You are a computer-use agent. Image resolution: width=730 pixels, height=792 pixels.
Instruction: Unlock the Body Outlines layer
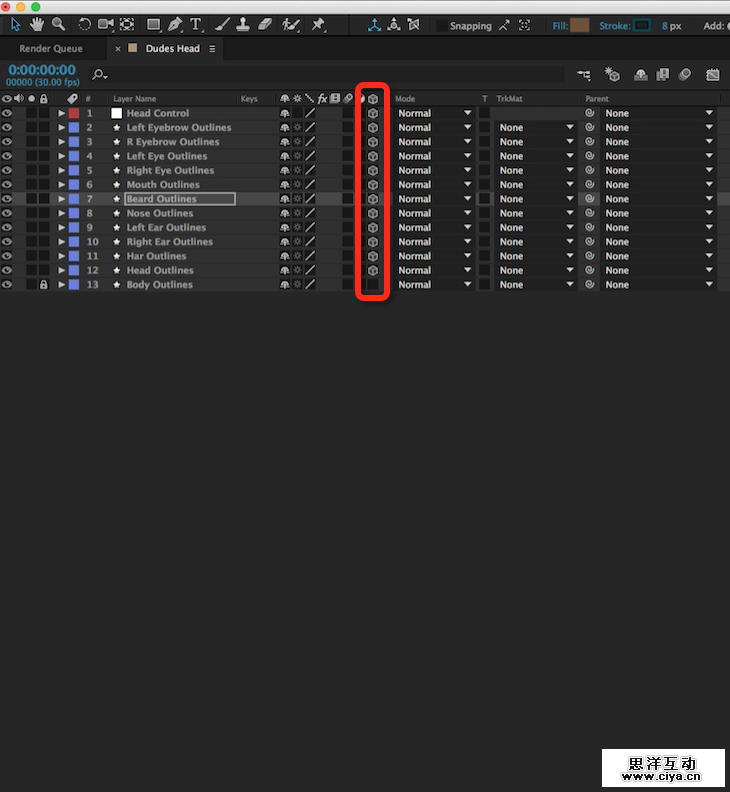[43, 285]
